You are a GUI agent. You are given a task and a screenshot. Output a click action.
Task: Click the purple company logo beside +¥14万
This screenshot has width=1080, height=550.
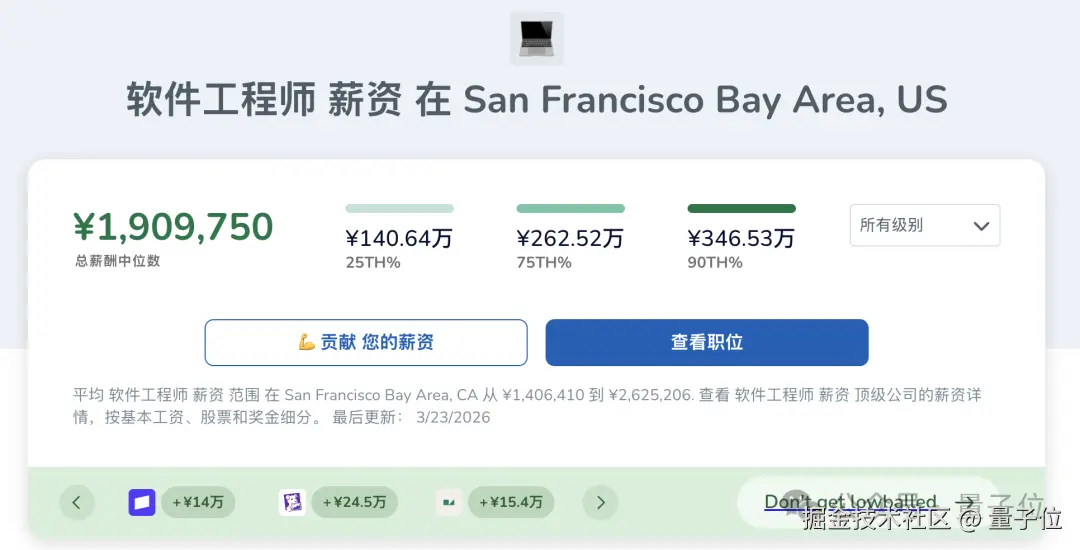142,502
